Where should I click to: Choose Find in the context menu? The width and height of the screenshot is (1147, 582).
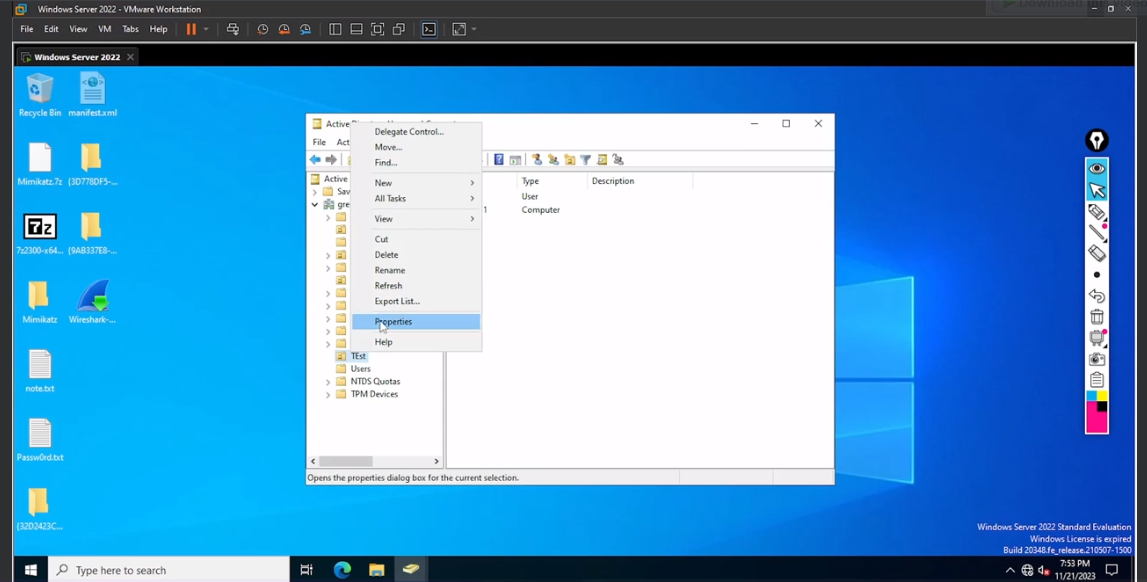[x=415, y=162]
